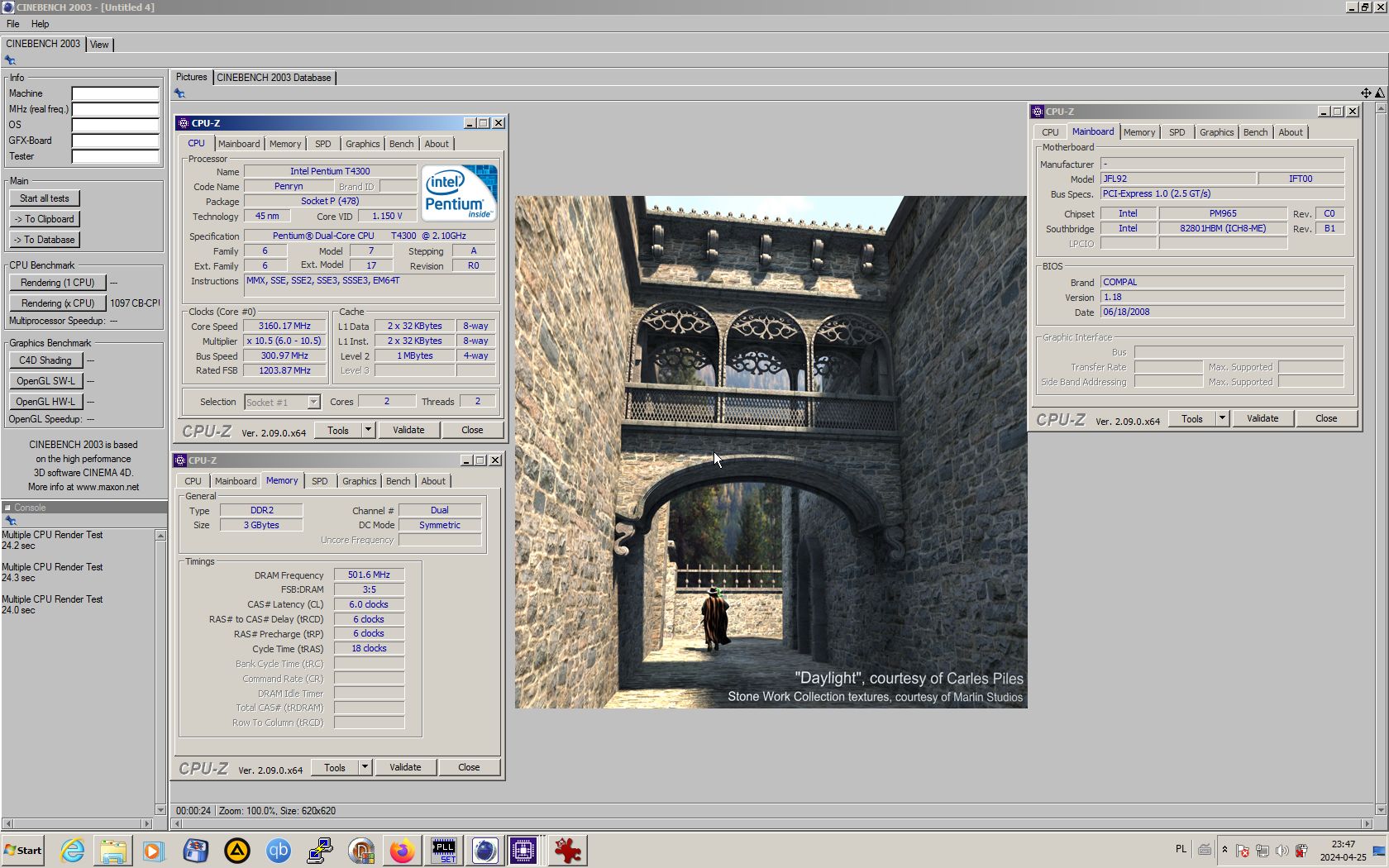Click the PL language indicator
This screenshot has height=868, width=1389.
pos(1181,849)
